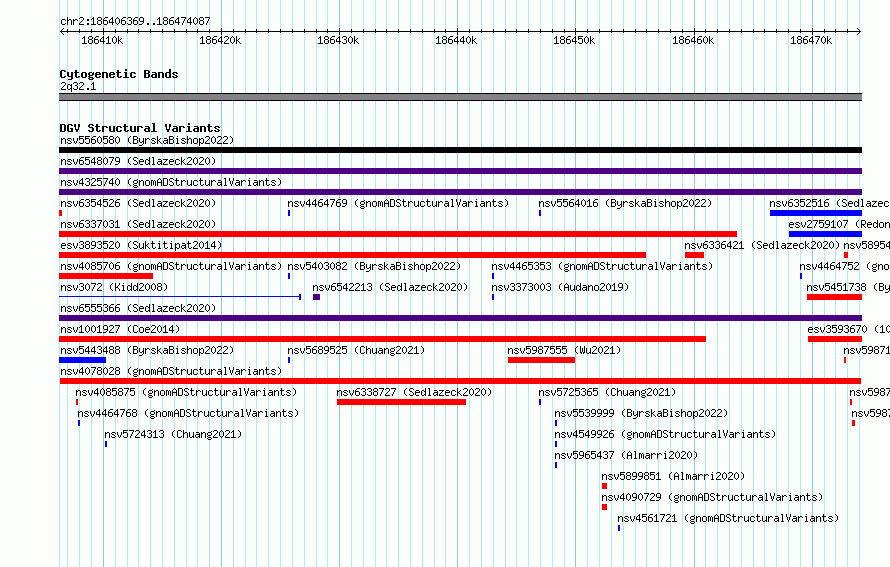Viewport: 890px width, 567px height.
Task: Select nsv4078028 gnomAD variant label
Action: pos(171,371)
